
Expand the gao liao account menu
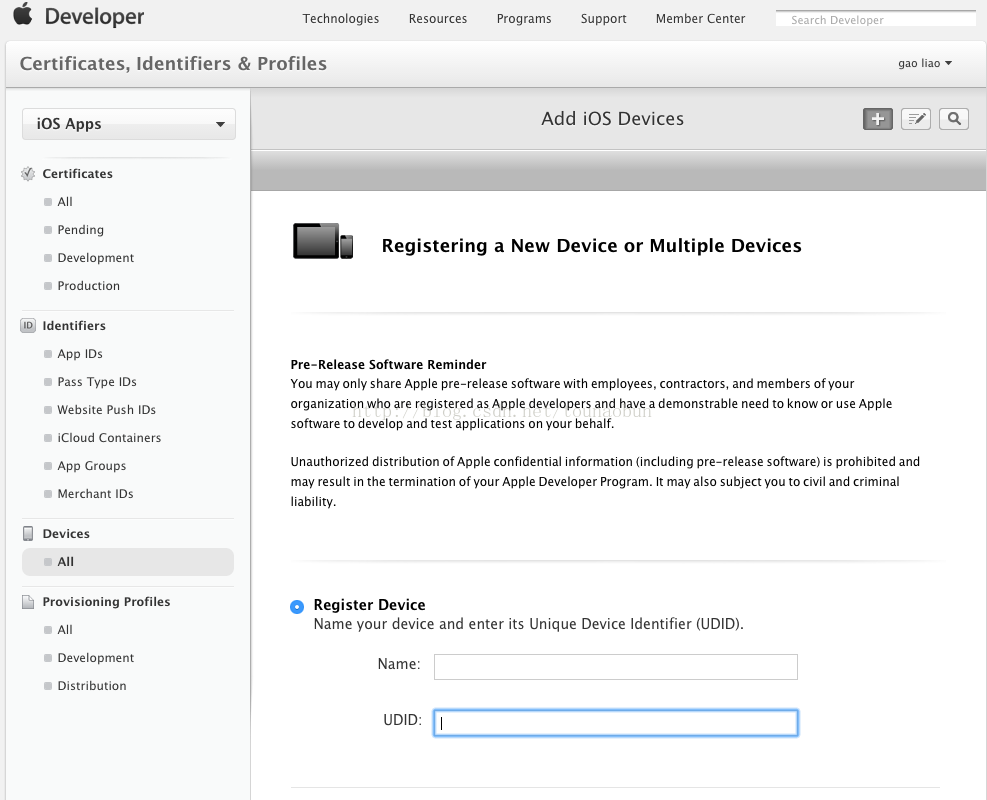pyautogui.click(x=925, y=63)
